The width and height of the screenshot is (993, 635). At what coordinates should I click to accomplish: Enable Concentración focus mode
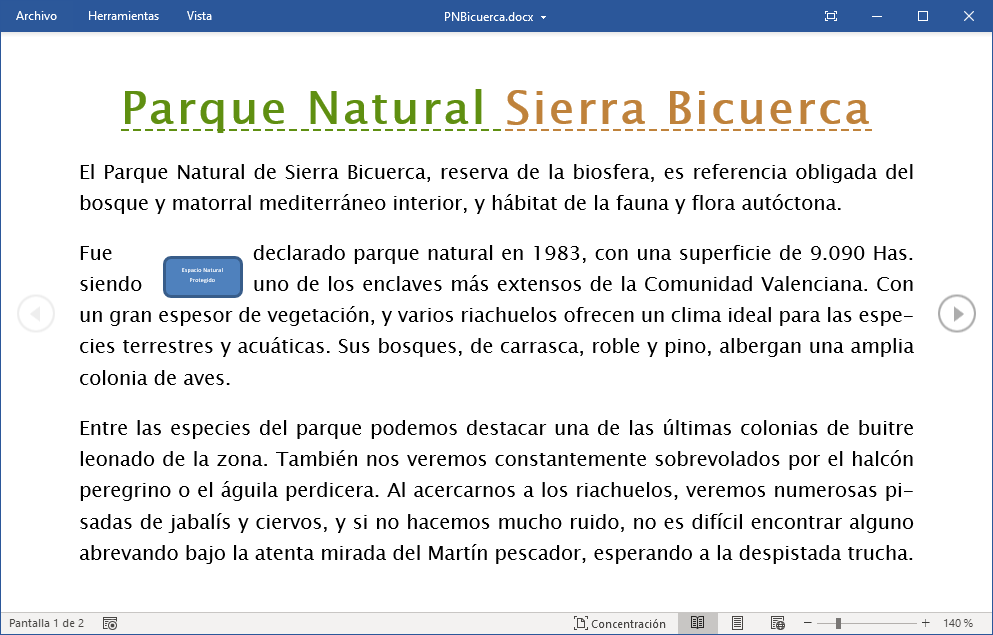(x=620, y=623)
